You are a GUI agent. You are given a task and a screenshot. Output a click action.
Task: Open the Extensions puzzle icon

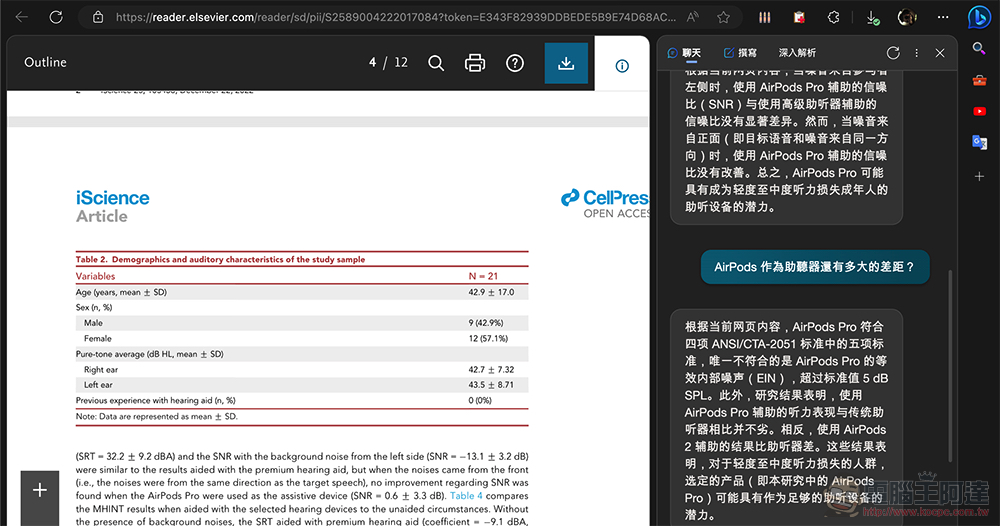pyautogui.click(x=836, y=17)
